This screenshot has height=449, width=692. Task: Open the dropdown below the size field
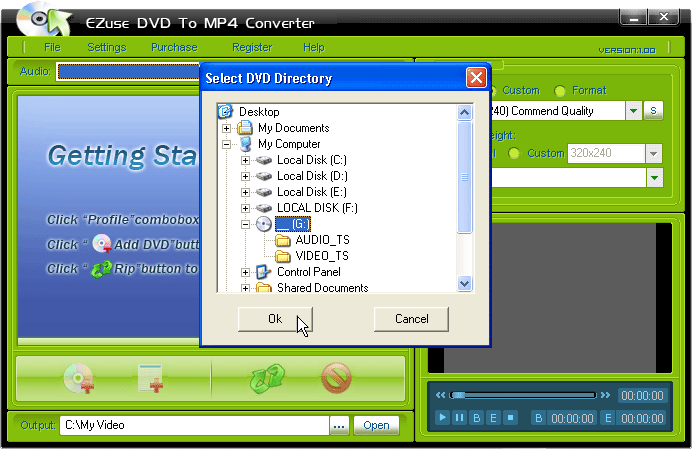tap(654, 178)
